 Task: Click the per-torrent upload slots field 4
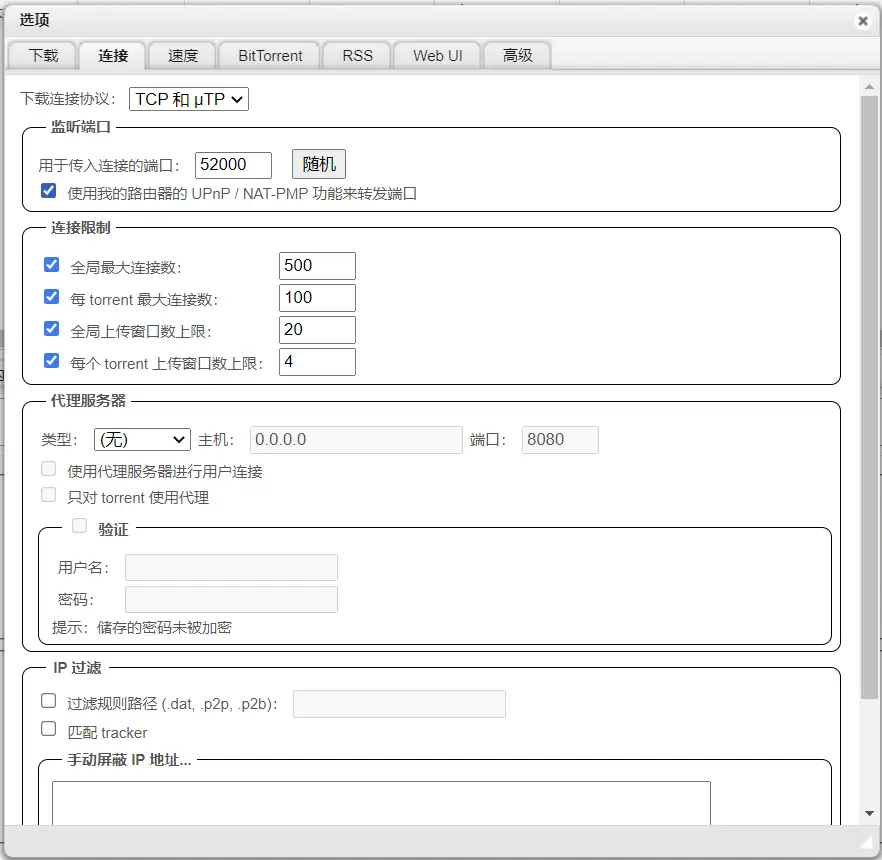(x=317, y=362)
